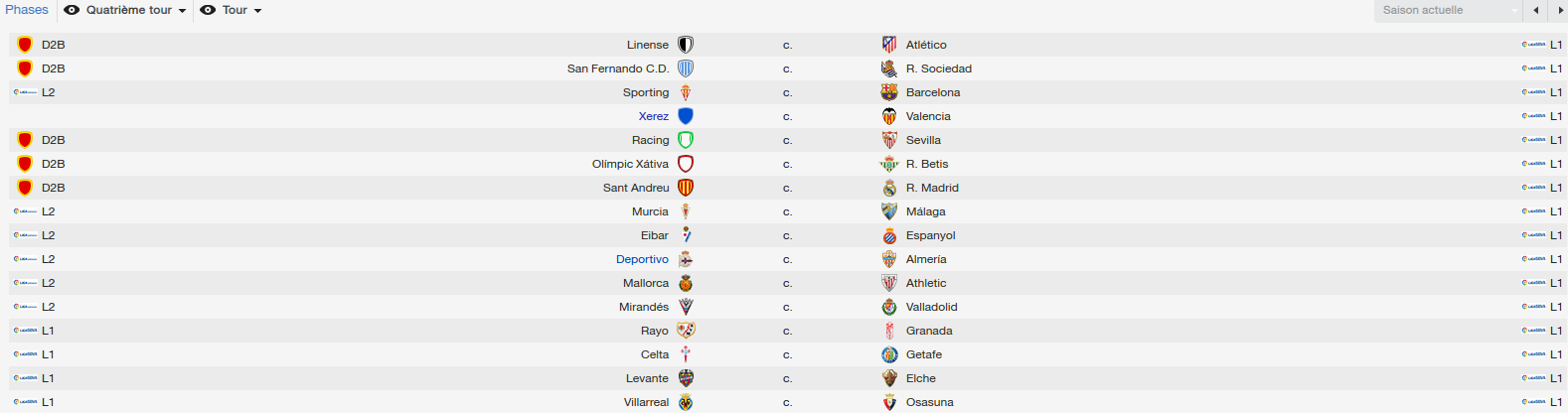Image resolution: width=1568 pixels, height=413 pixels.
Task: Go to next season with right arrow
Action: 1558,10
